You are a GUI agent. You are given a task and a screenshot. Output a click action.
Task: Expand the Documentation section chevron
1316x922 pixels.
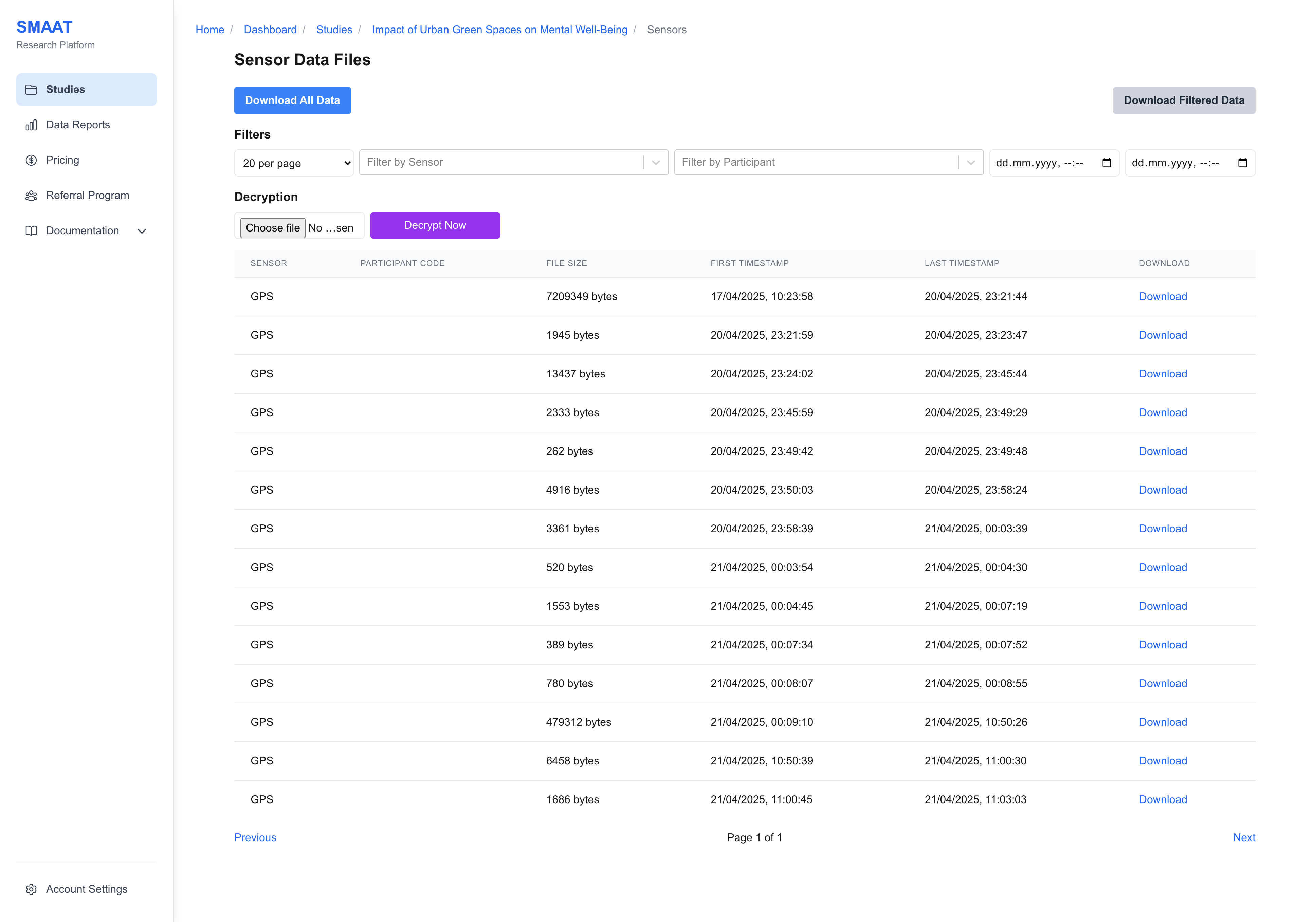tap(142, 231)
